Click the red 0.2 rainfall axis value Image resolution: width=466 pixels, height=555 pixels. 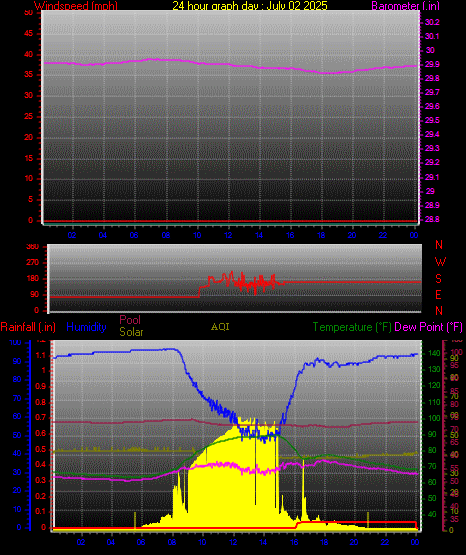pos(41,496)
